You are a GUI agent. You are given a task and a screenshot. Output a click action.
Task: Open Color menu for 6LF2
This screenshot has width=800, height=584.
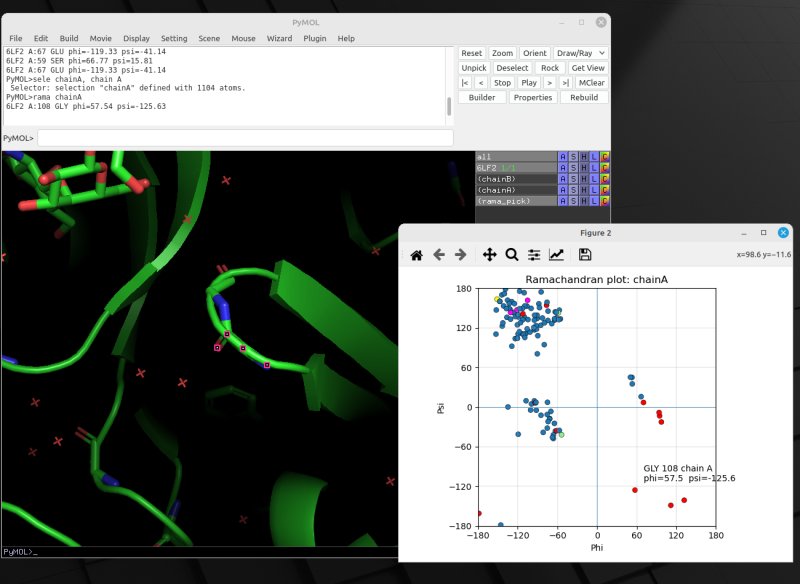pos(605,168)
